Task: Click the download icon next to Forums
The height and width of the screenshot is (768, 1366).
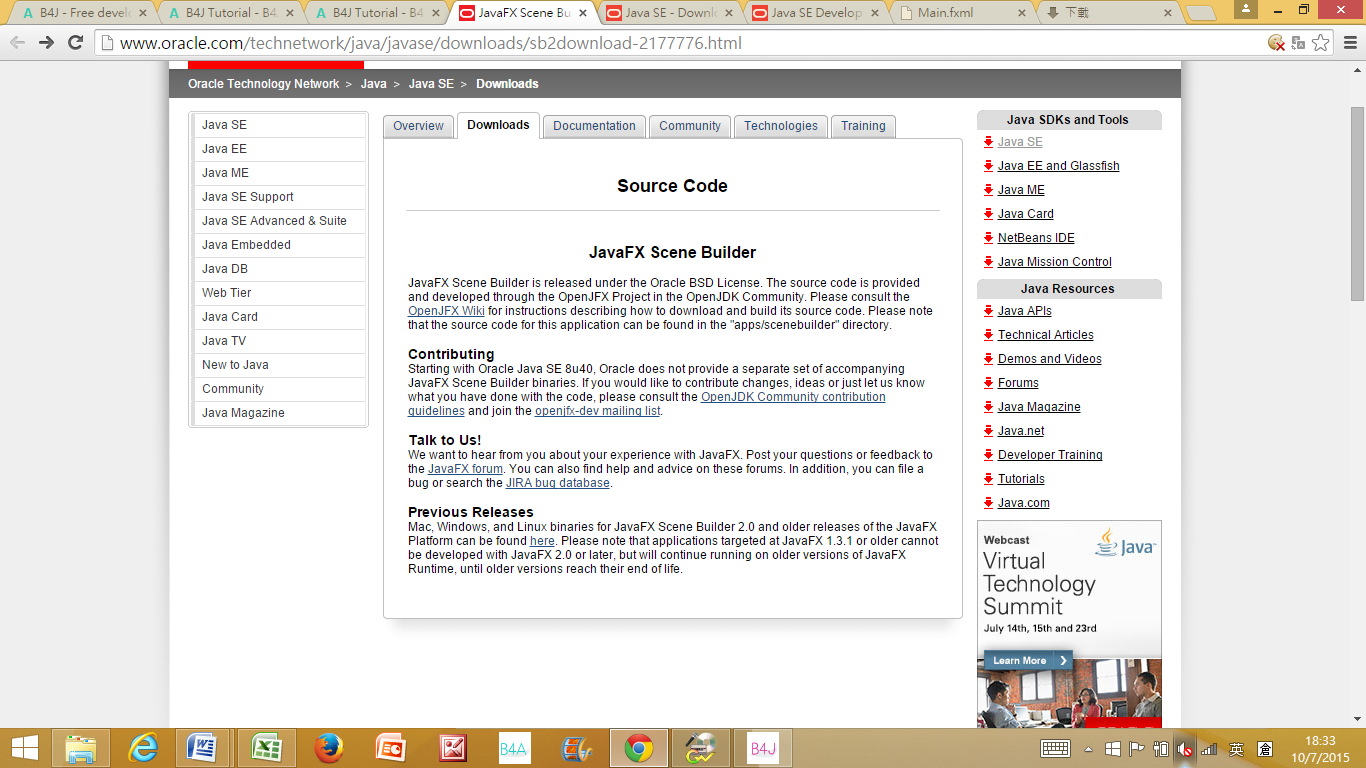Action: coord(988,382)
